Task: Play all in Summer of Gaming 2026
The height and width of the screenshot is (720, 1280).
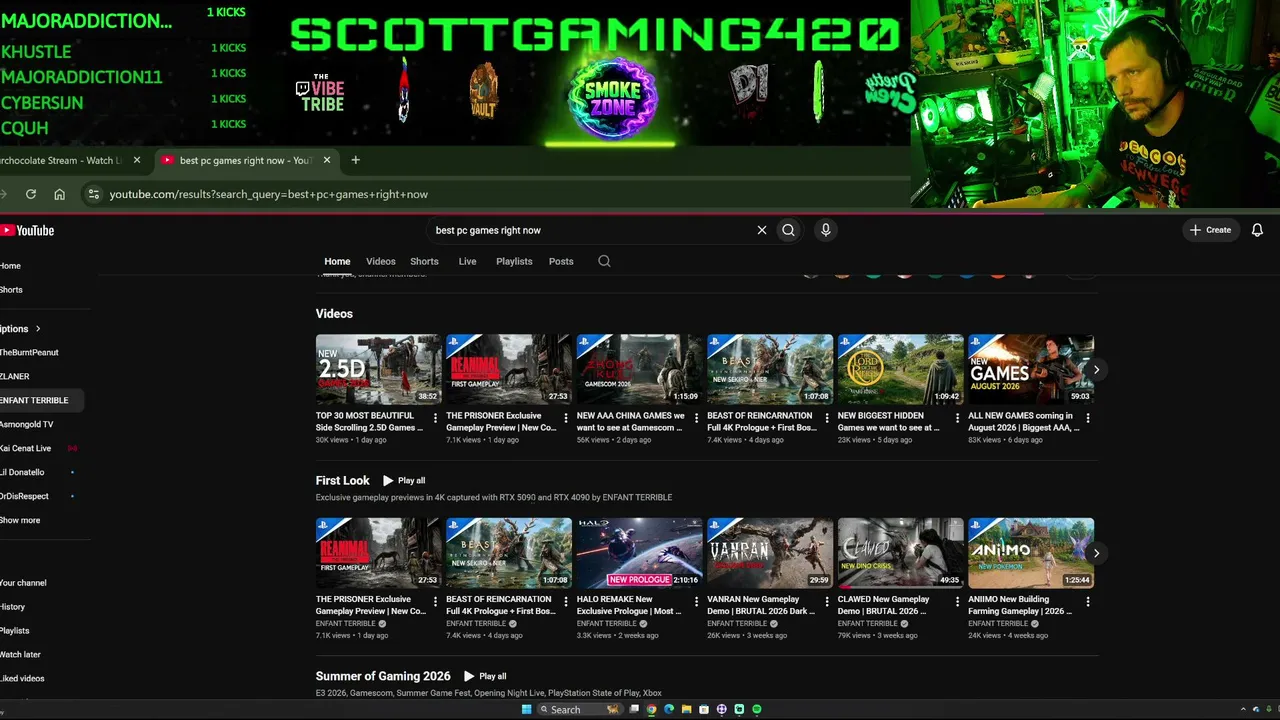Action: tap(485, 676)
